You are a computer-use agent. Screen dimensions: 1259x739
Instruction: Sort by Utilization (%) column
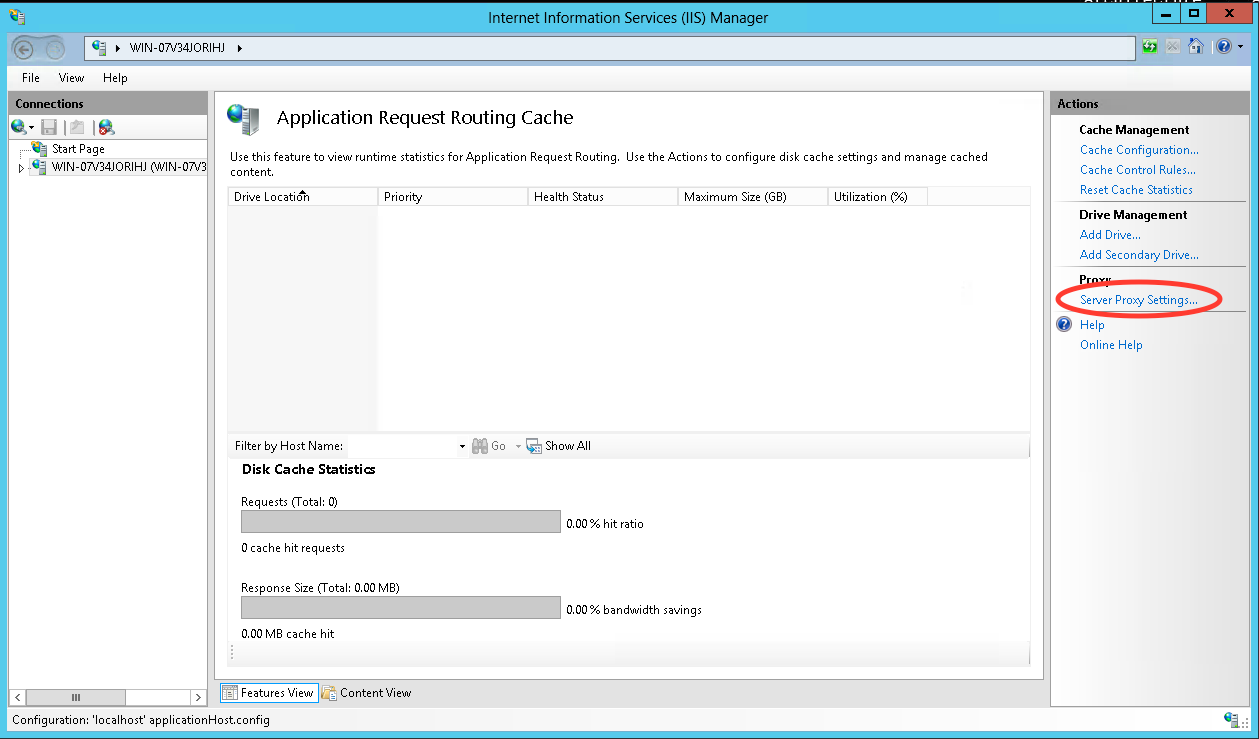[x=878, y=197]
